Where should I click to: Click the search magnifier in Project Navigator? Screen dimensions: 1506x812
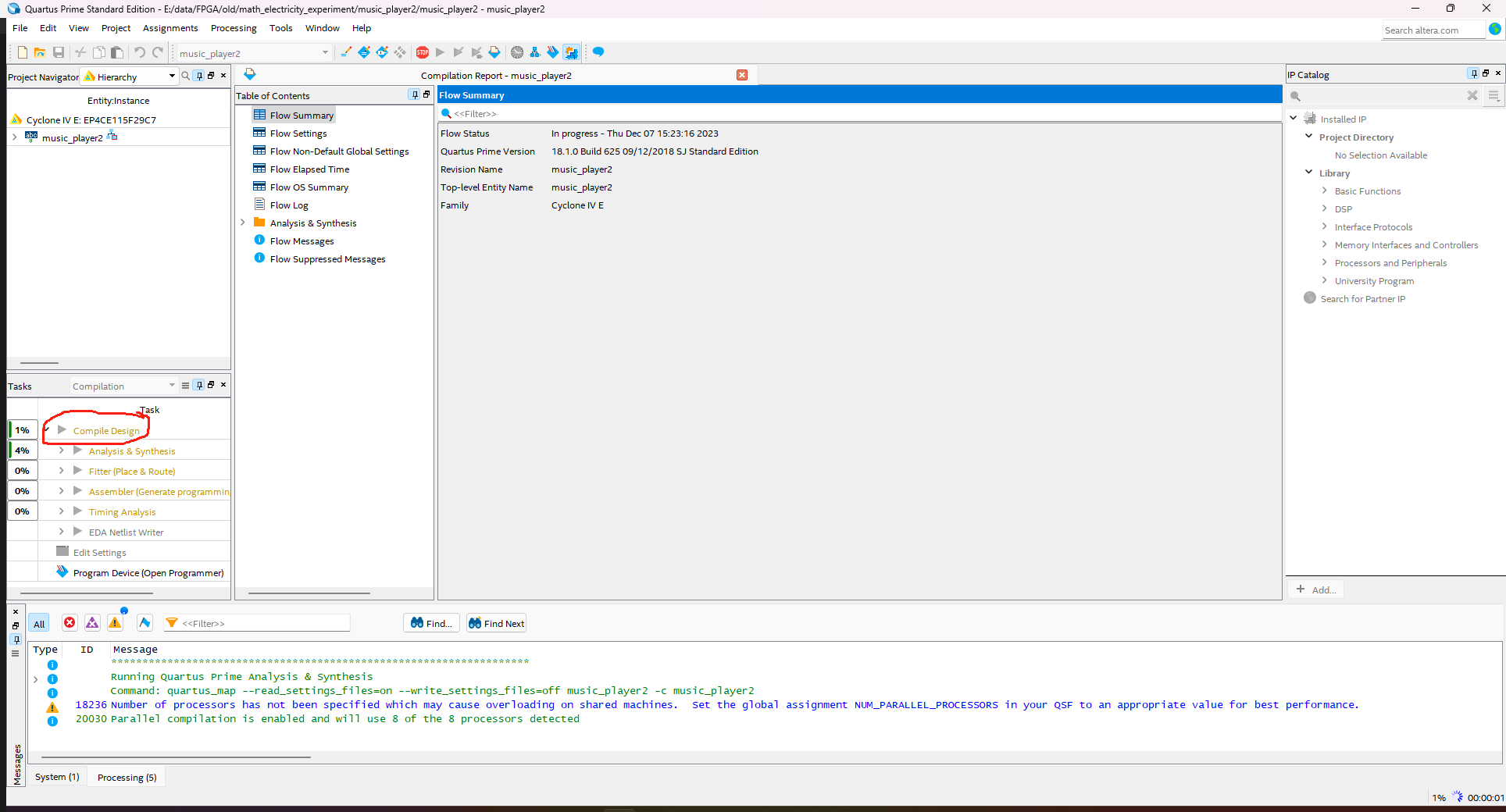(x=186, y=76)
